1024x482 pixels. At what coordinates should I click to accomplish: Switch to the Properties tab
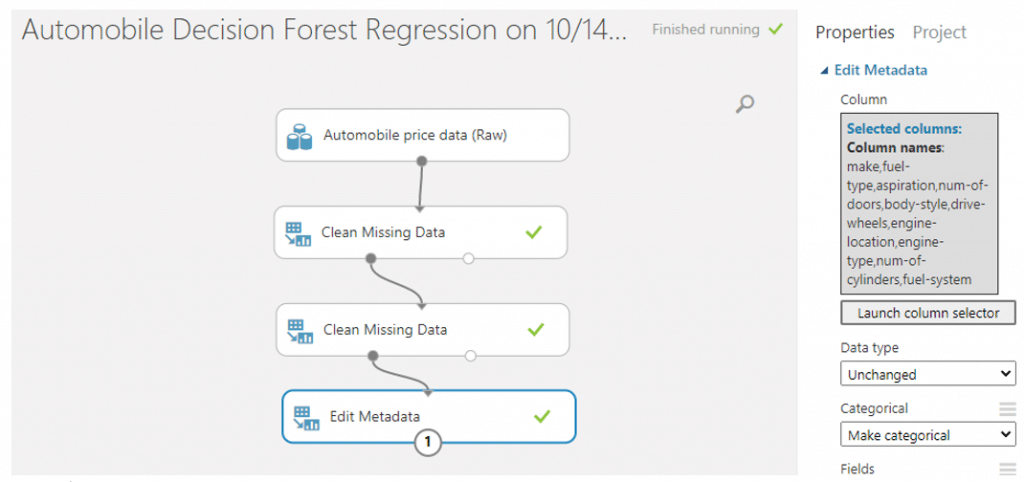tap(855, 32)
